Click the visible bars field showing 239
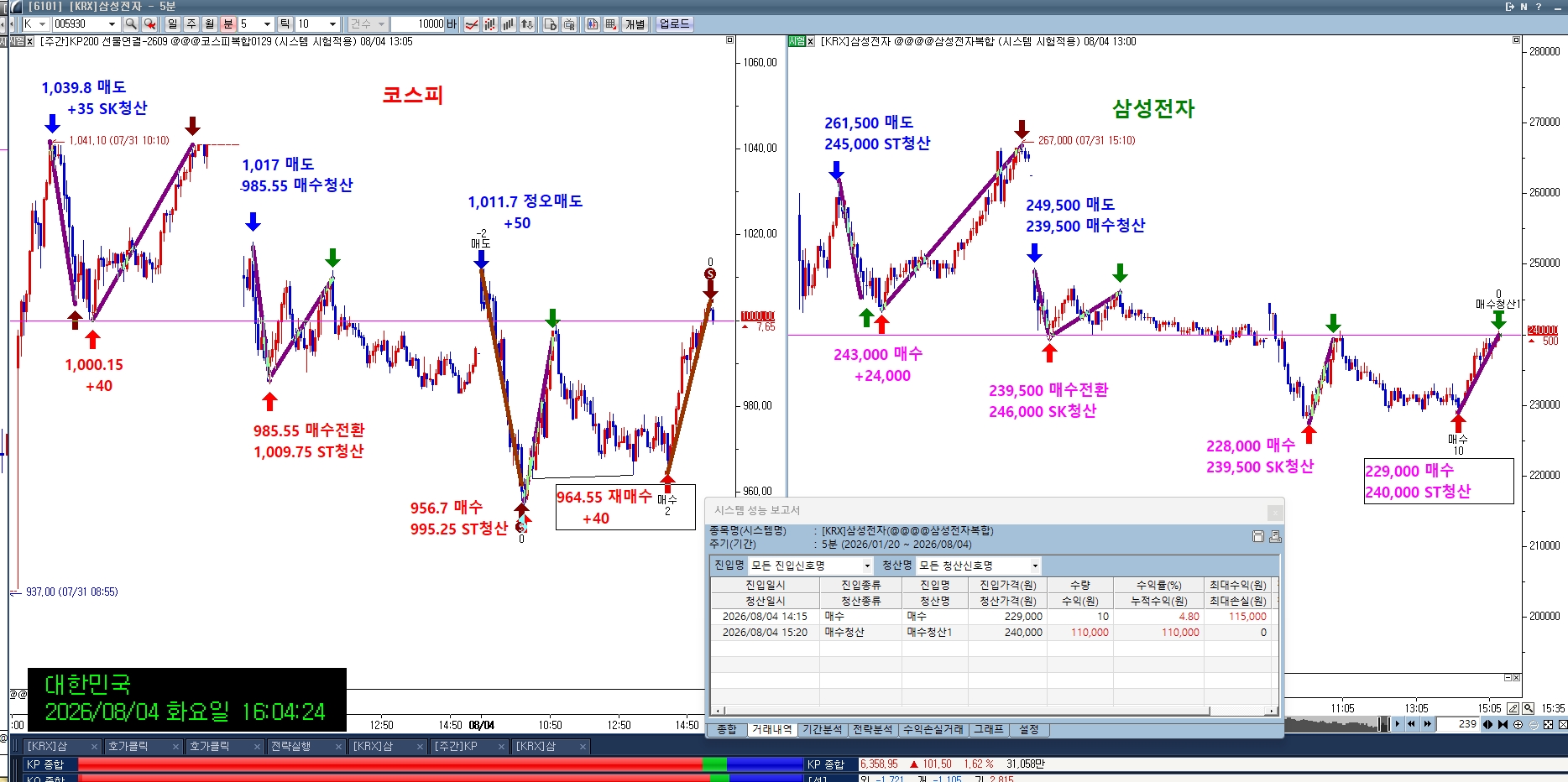Screen dimensions: 1568x782 tap(1457, 724)
